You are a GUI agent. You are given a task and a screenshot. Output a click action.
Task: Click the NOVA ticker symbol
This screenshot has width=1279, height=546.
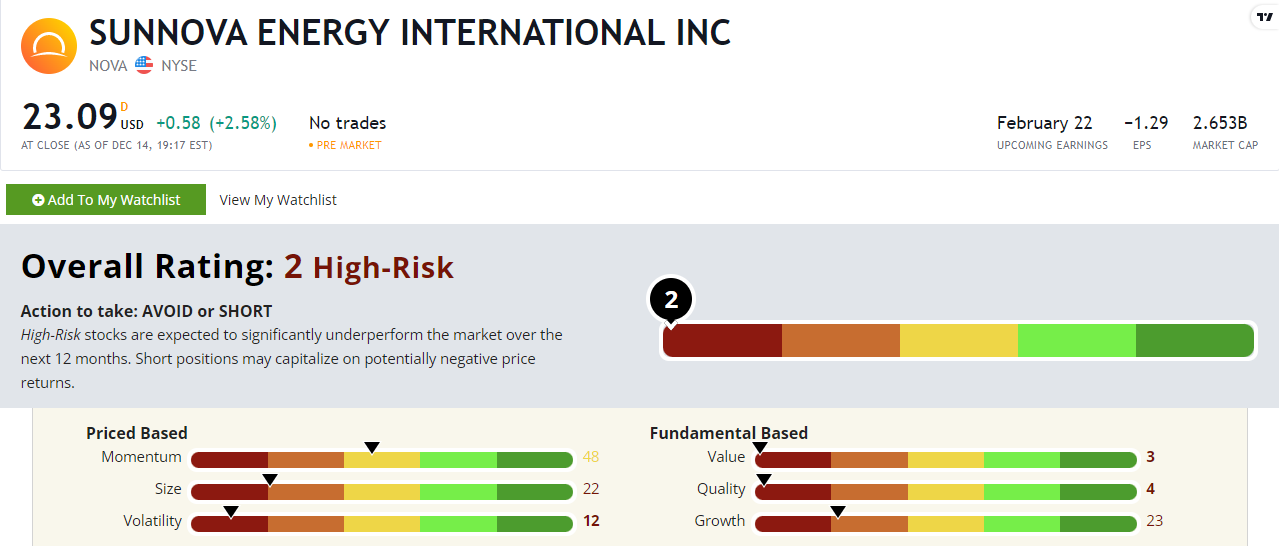click(108, 66)
